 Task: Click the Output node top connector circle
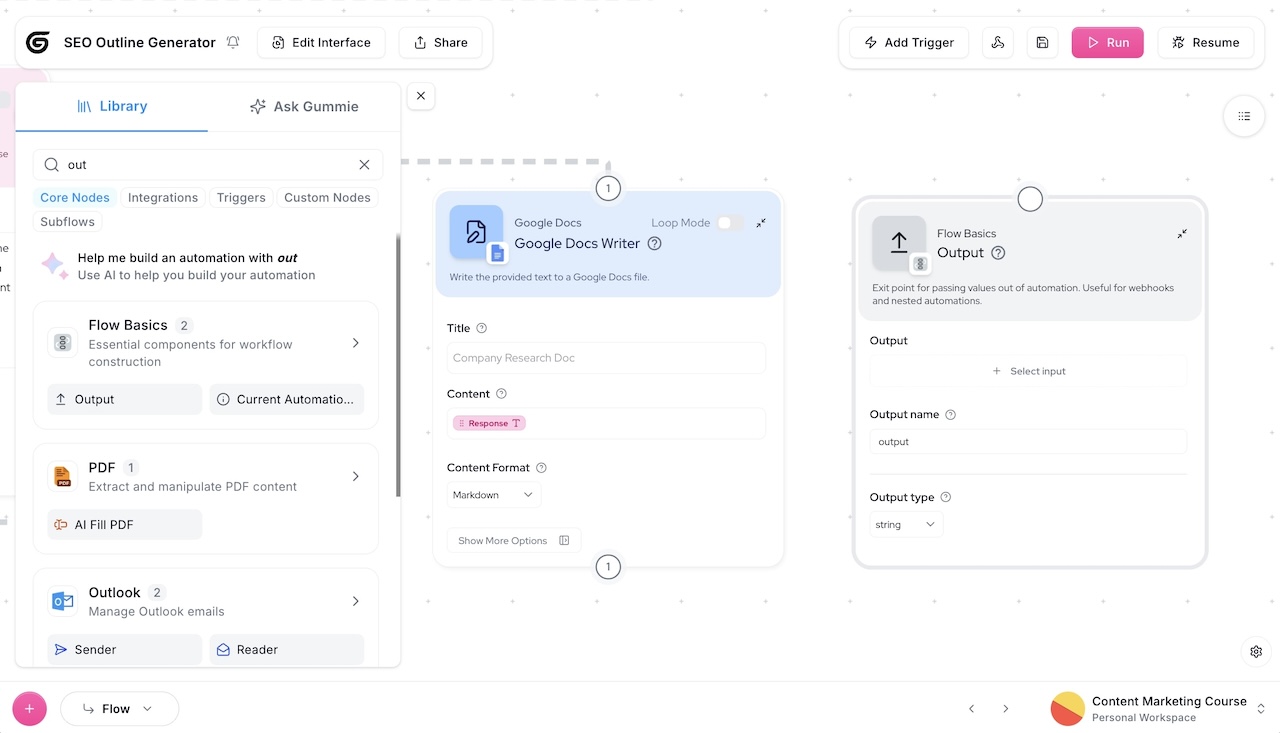point(1030,199)
